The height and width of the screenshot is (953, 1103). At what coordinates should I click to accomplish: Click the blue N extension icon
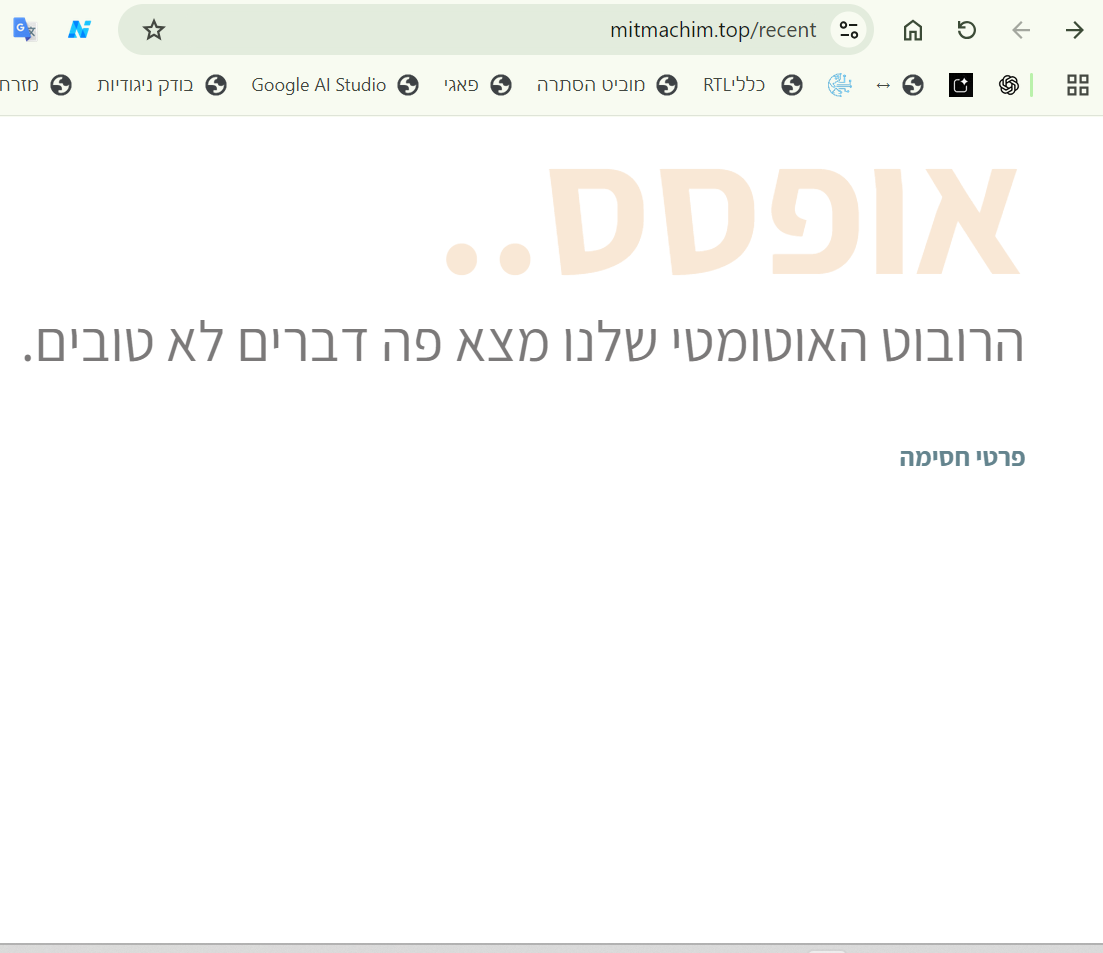[79, 29]
